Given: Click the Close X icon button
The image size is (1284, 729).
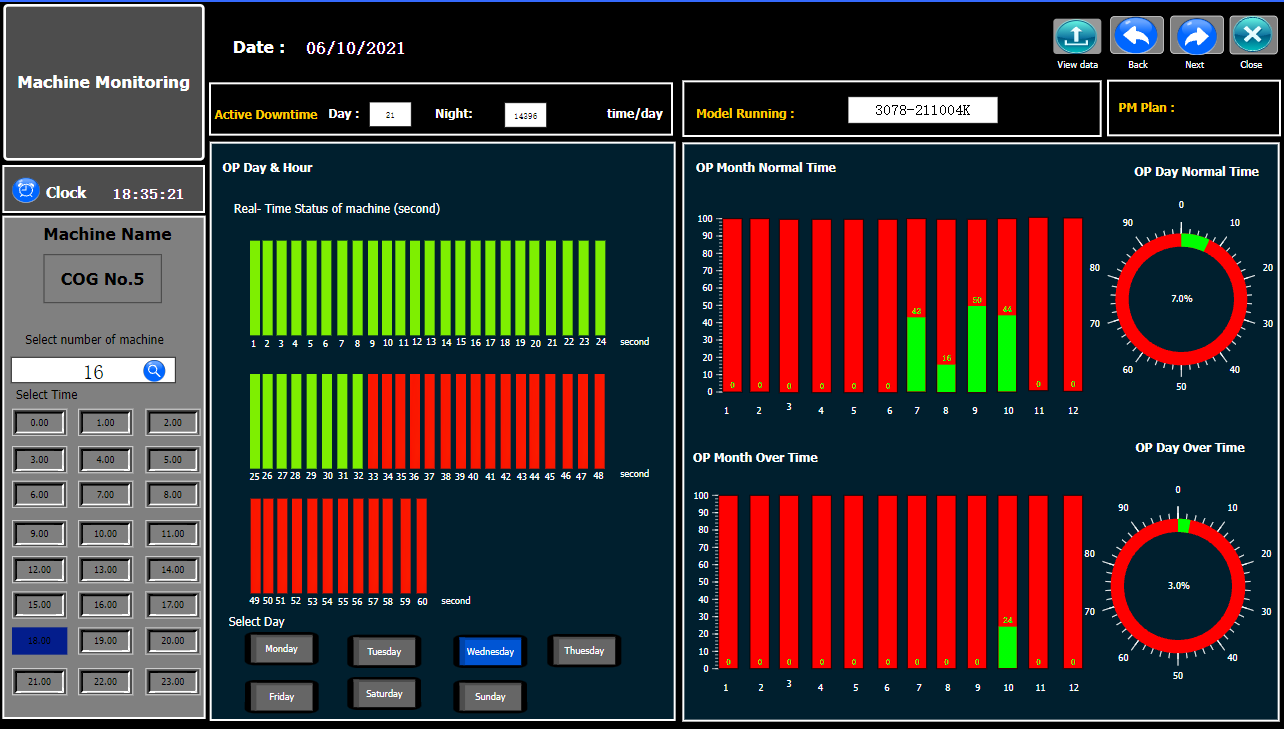Looking at the screenshot, I should pyautogui.click(x=1251, y=36).
